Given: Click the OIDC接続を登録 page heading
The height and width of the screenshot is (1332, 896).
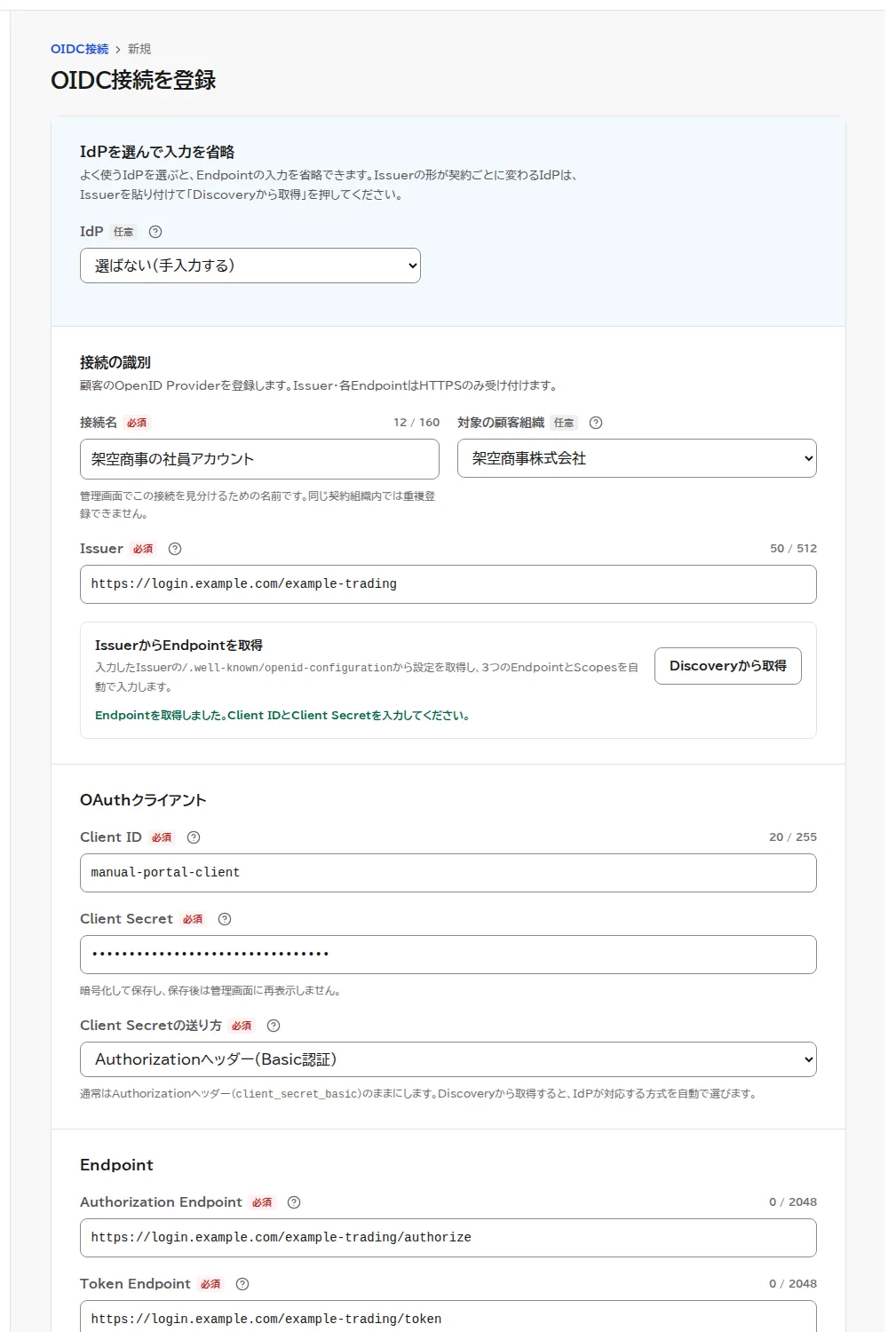Looking at the screenshot, I should tap(133, 80).
